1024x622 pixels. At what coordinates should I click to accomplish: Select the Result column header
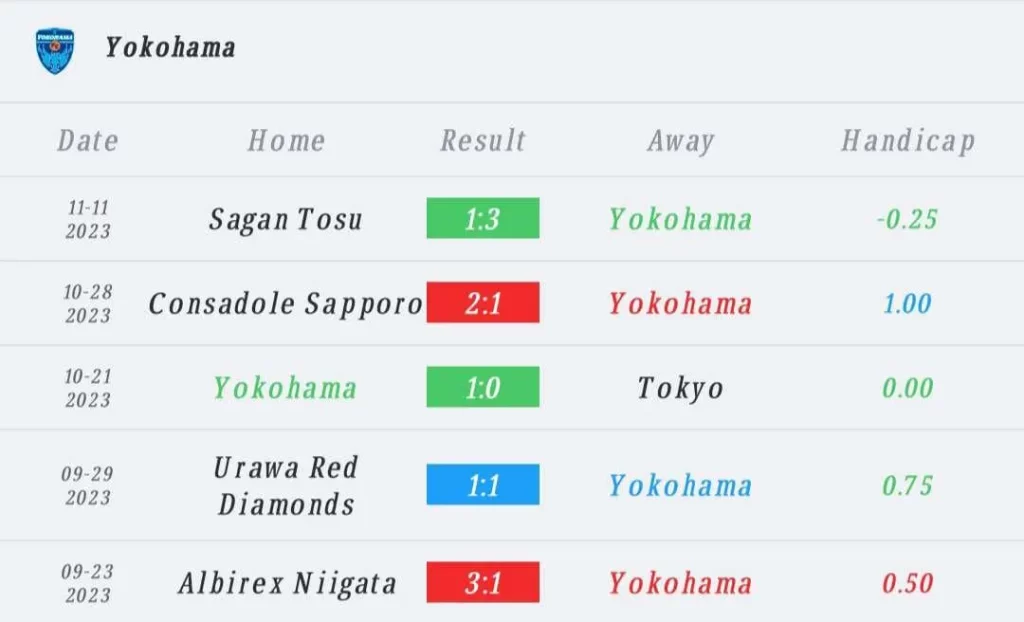click(x=483, y=140)
